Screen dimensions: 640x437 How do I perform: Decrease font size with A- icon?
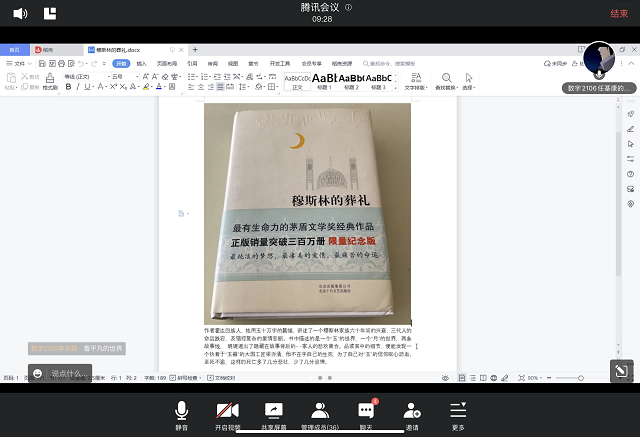(x=155, y=76)
